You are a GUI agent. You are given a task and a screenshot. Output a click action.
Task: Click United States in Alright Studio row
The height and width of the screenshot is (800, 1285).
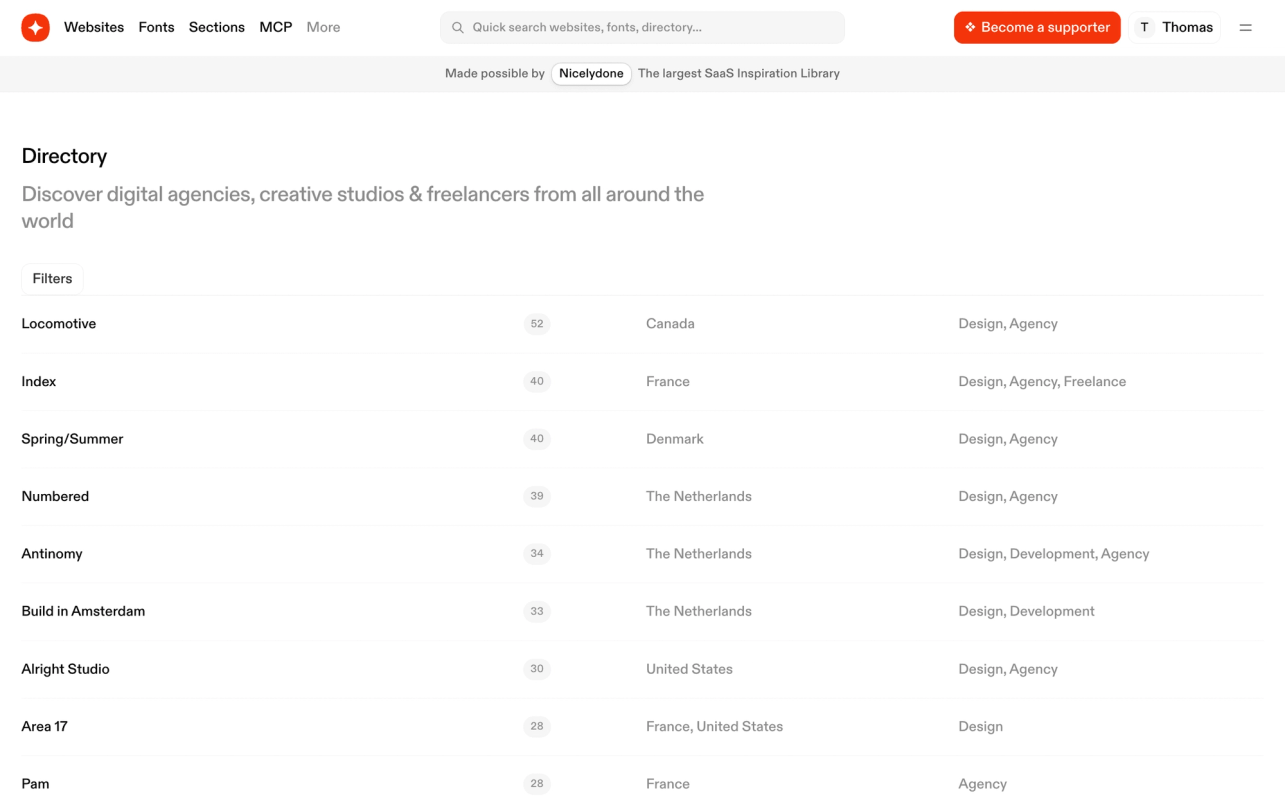tap(689, 669)
